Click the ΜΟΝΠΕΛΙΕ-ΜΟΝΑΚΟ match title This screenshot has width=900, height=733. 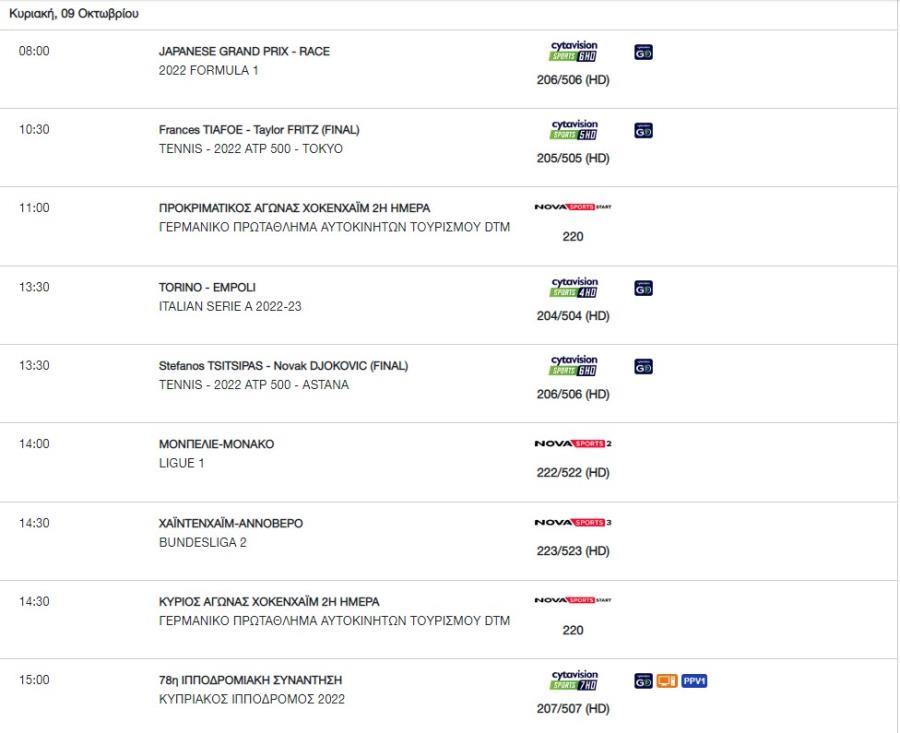pos(216,444)
